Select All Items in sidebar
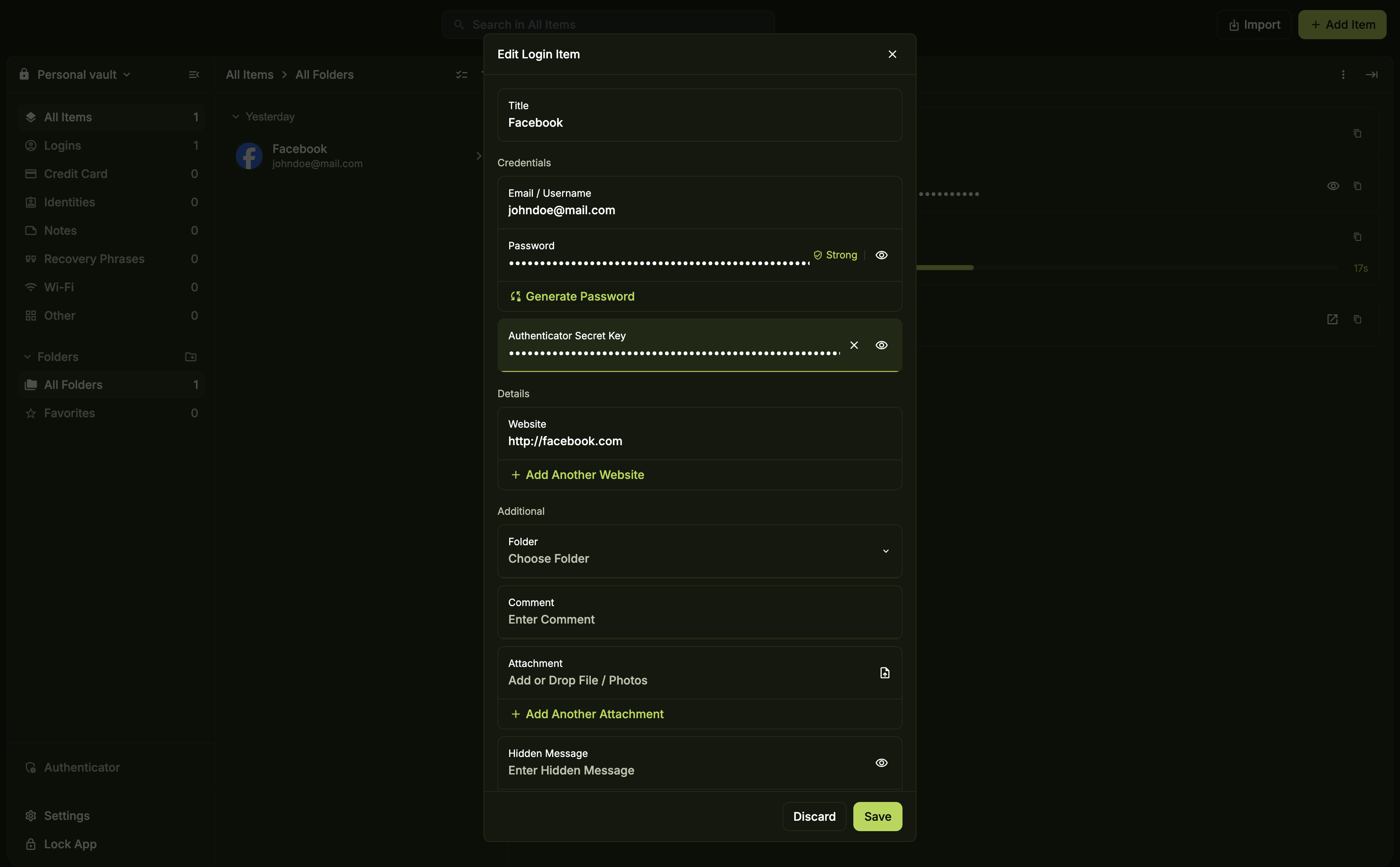Image resolution: width=1400 pixels, height=867 pixels. [x=111, y=117]
